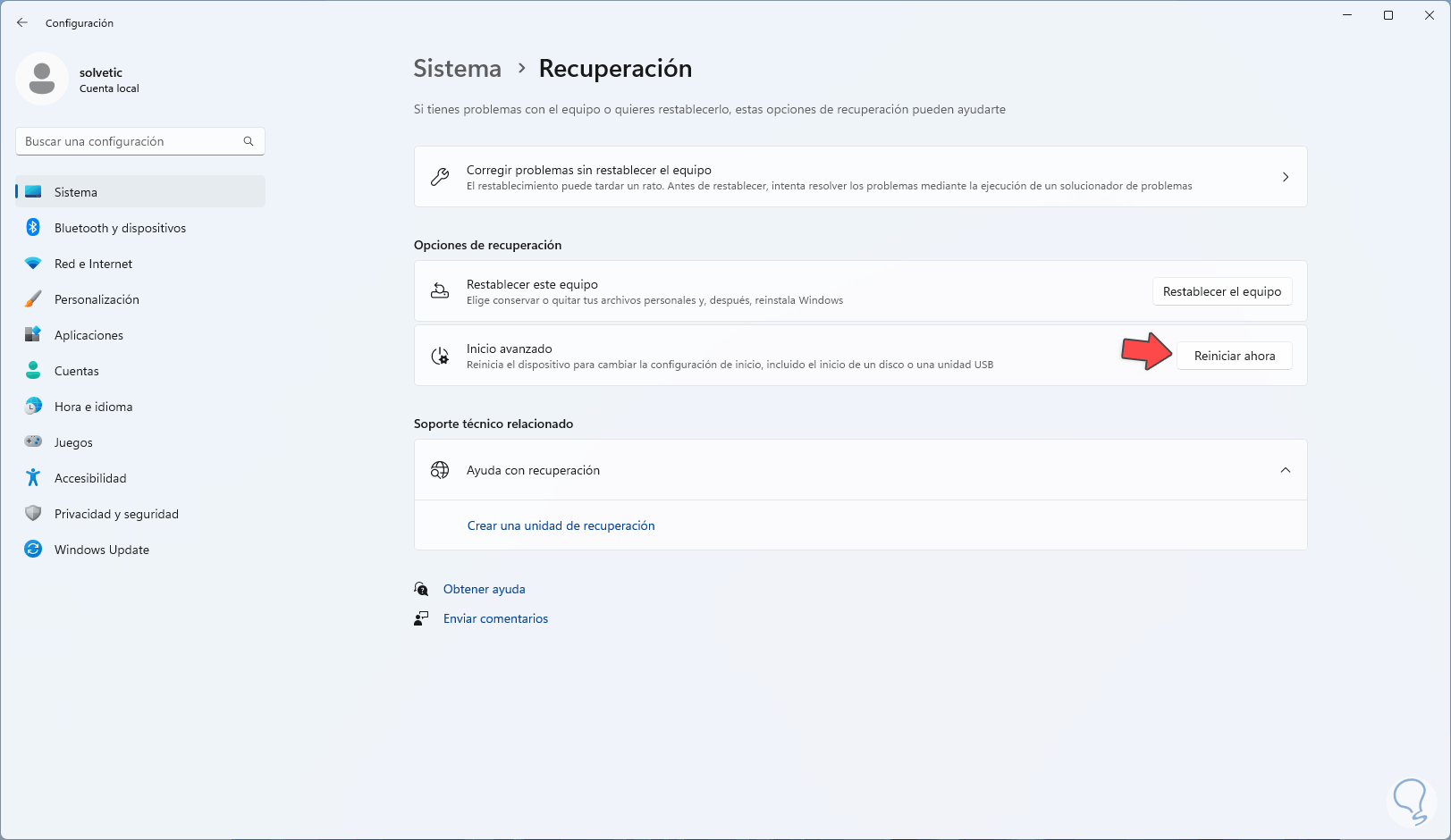Click the Windows Update sync icon

coord(33,550)
